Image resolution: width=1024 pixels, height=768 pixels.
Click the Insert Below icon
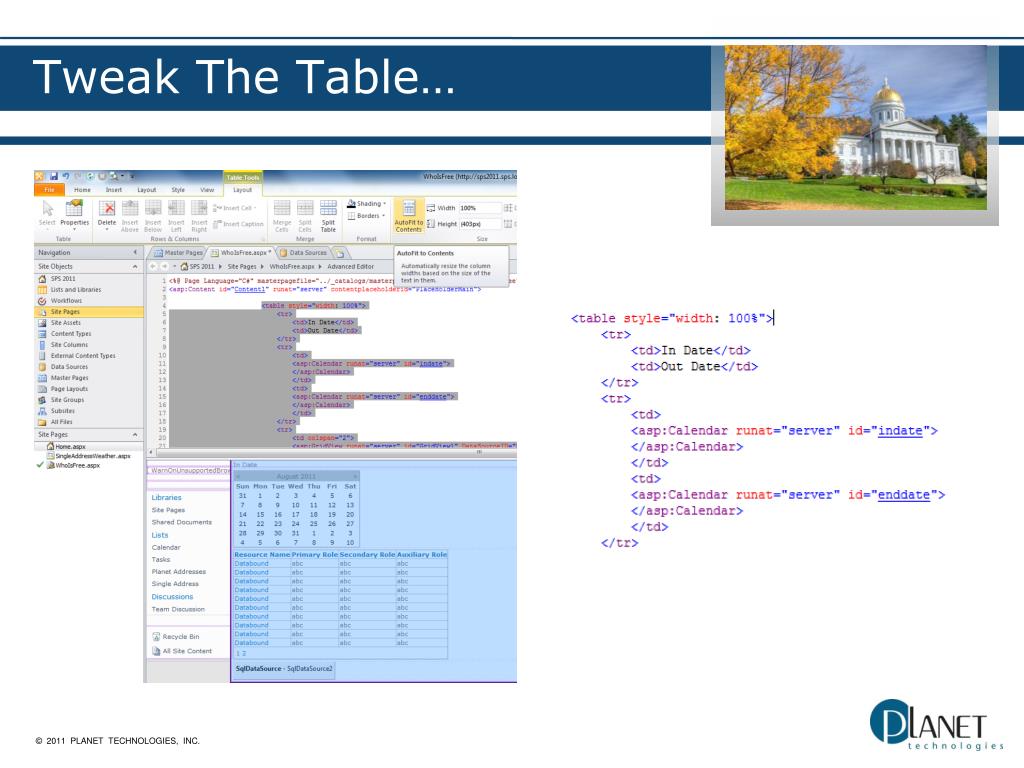[153, 208]
